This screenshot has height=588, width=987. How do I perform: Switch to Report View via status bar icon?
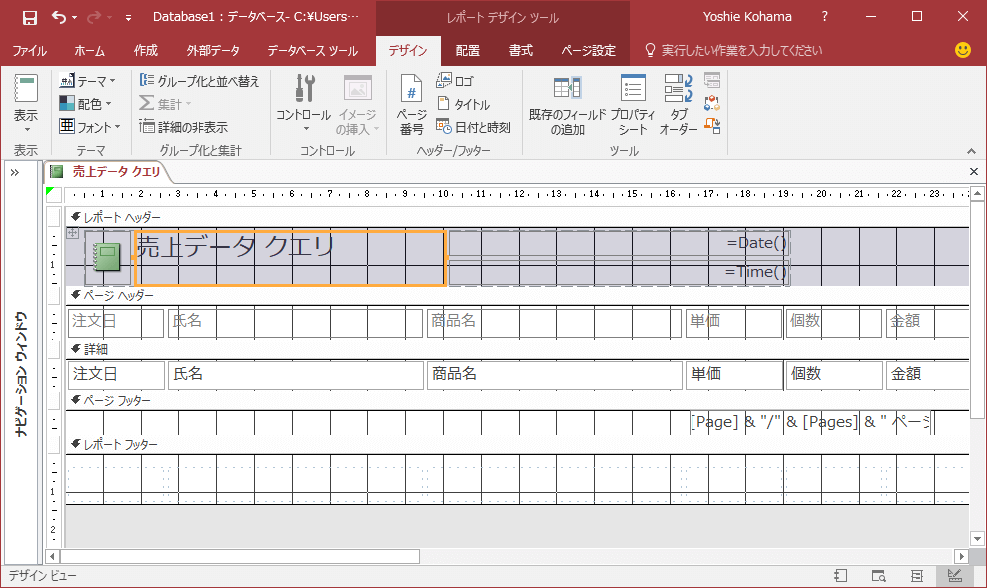tap(841, 575)
